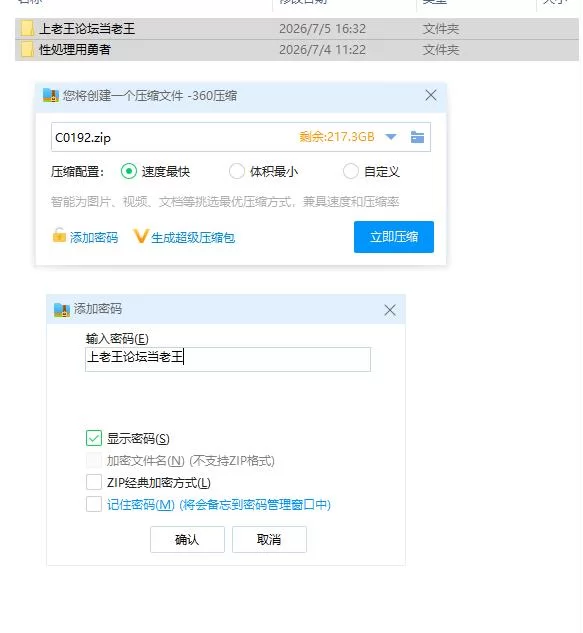Click the 上老王论坛当老王 folder name
The image size is (583, 633).
[x=87, y=29]
